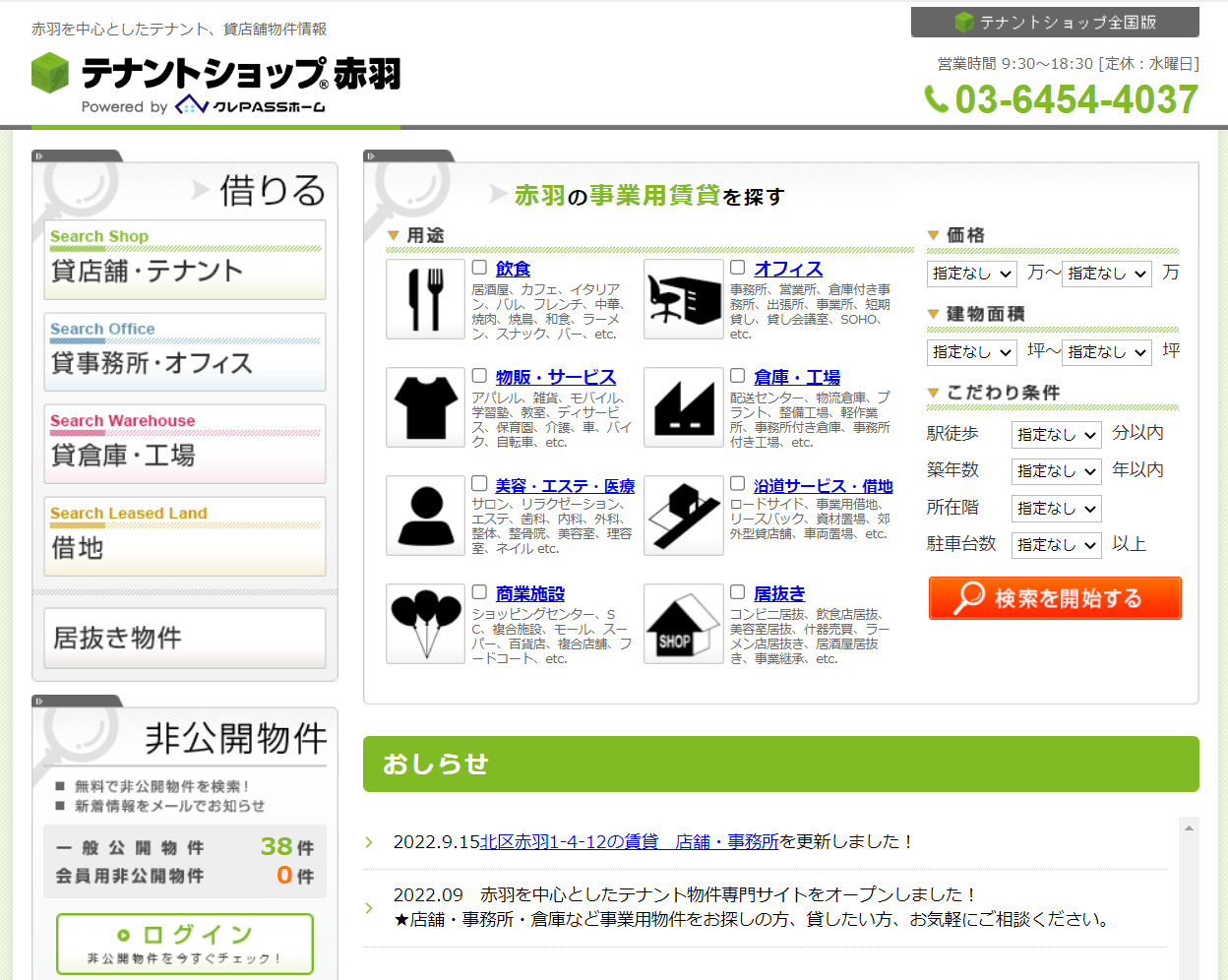This screenshot has height=980, width=1228.
Task: Click the fork and knife dining icon
Action: tap(425, 299)
